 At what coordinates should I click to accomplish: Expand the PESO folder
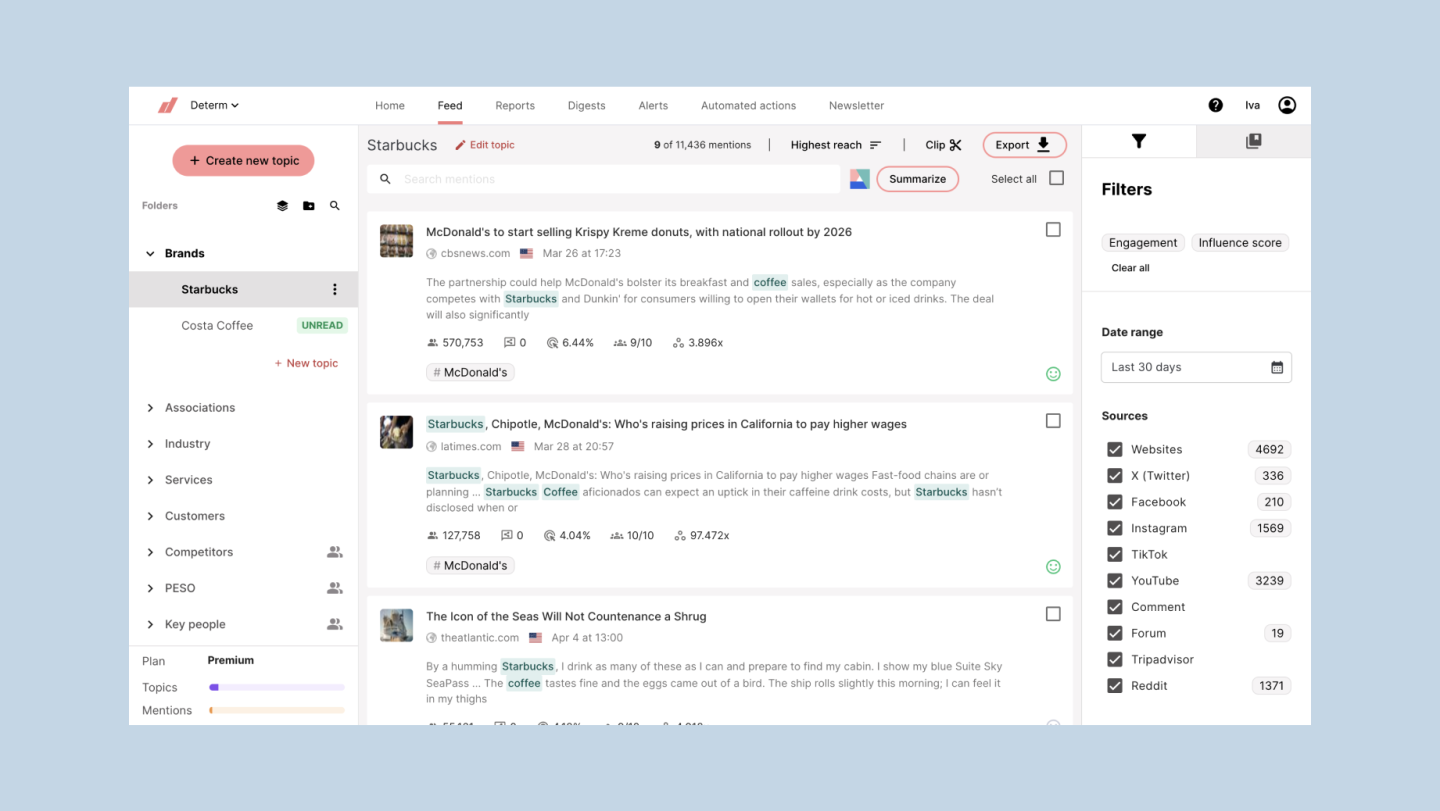[x=150, y=588]
